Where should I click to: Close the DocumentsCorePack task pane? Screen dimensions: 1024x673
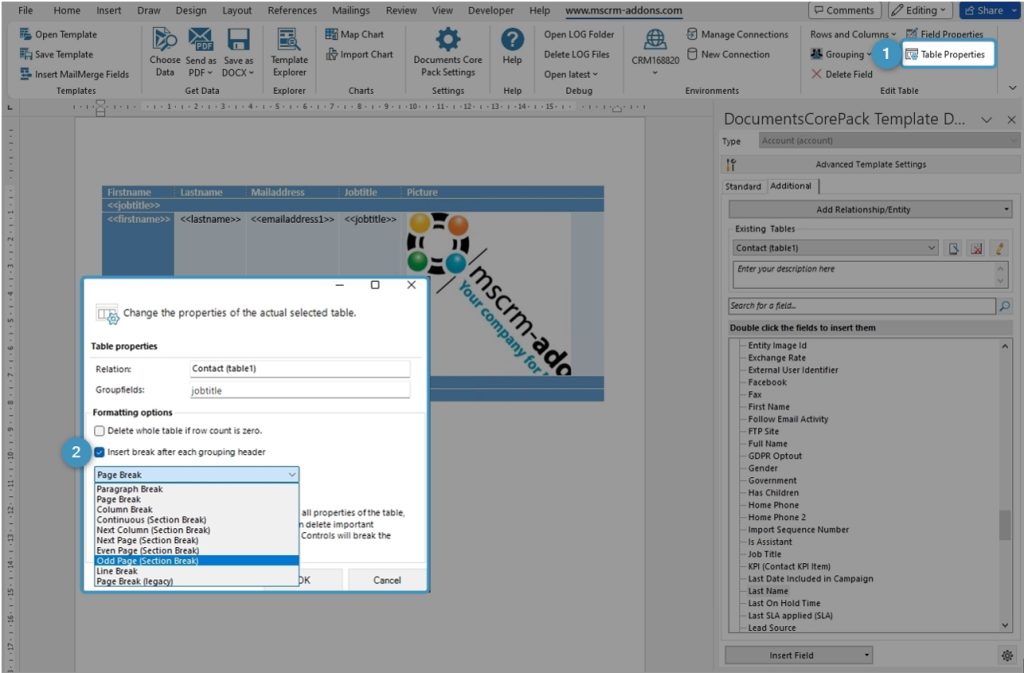[1011, 120]
